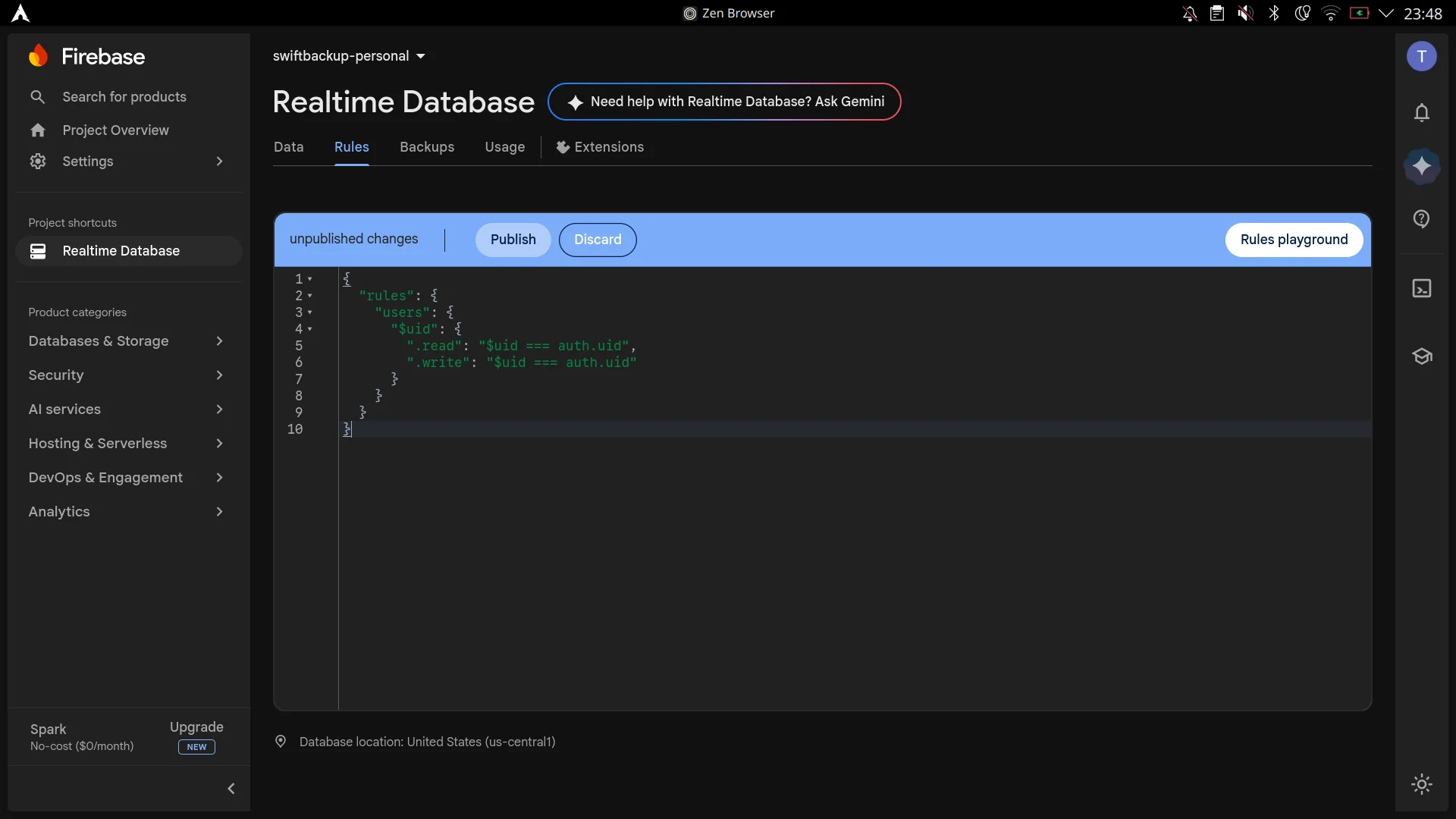Click the night light tray icon

pyautogui.click(x=1302, y=14)
